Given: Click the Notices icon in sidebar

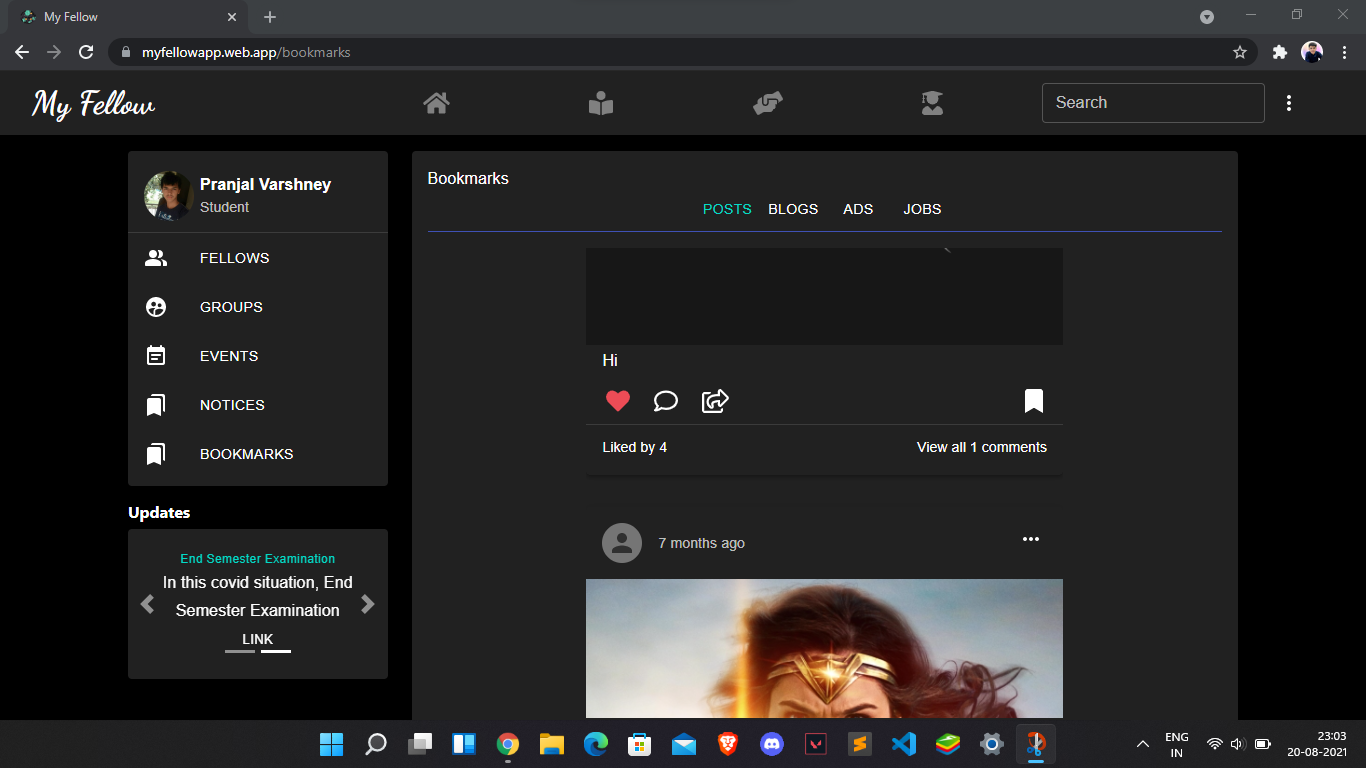Looking at the screenshot, I should click(x=156, y=405).
